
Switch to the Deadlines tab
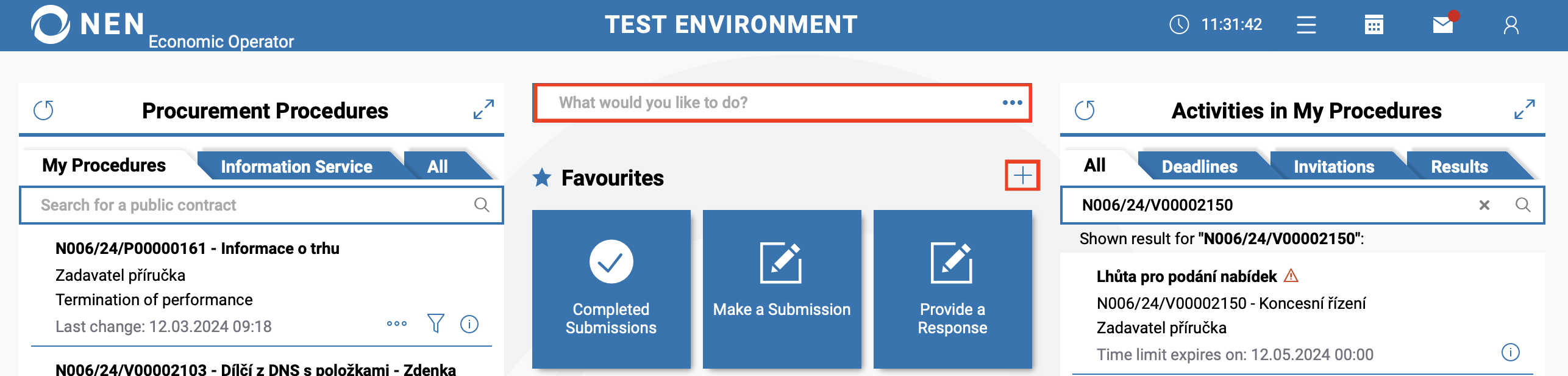[x=1199, y=167]
